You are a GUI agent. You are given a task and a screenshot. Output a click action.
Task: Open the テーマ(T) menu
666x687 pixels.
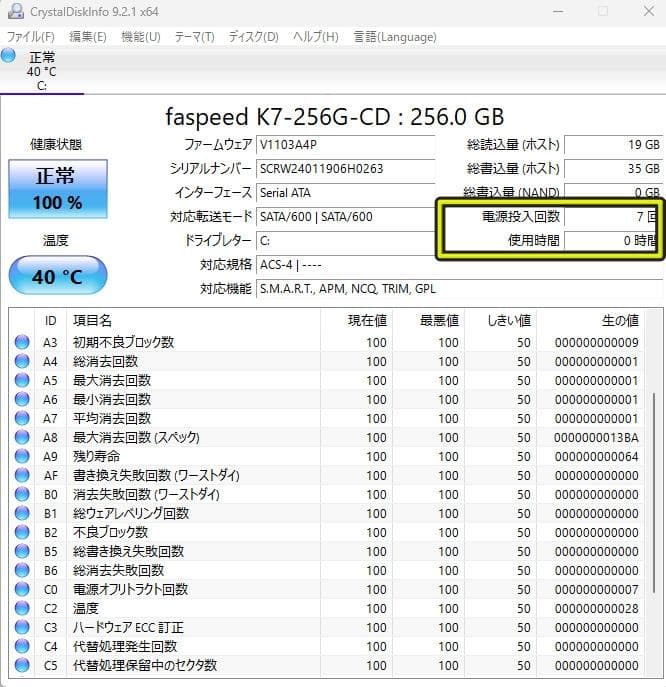[x=195, y=37]
